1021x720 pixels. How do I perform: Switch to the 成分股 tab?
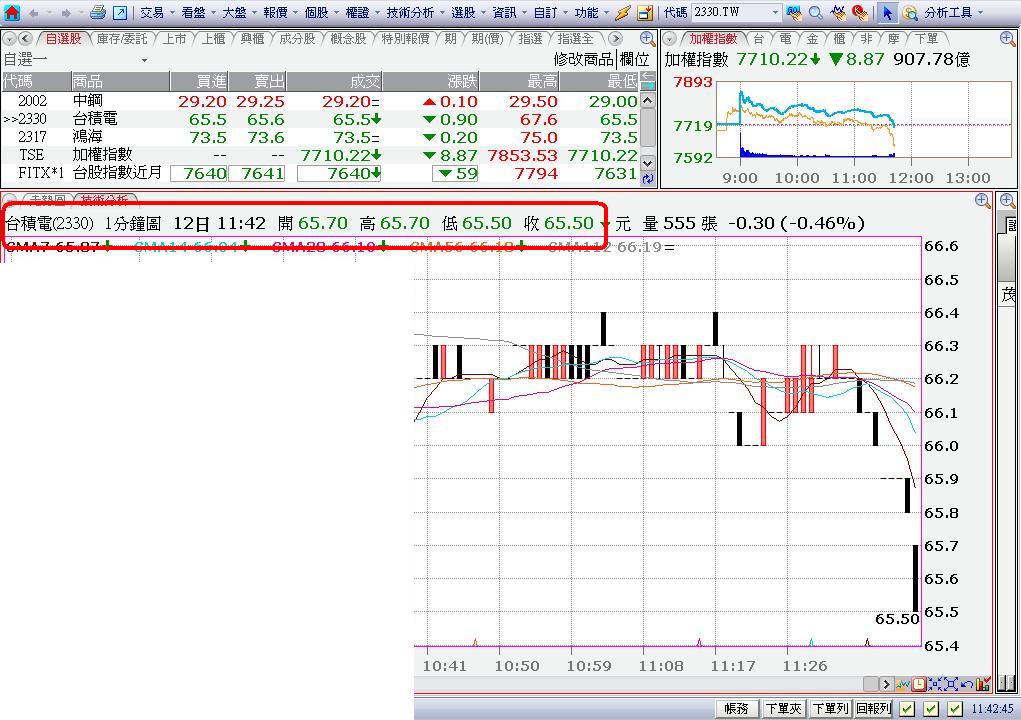coord(297,38)
